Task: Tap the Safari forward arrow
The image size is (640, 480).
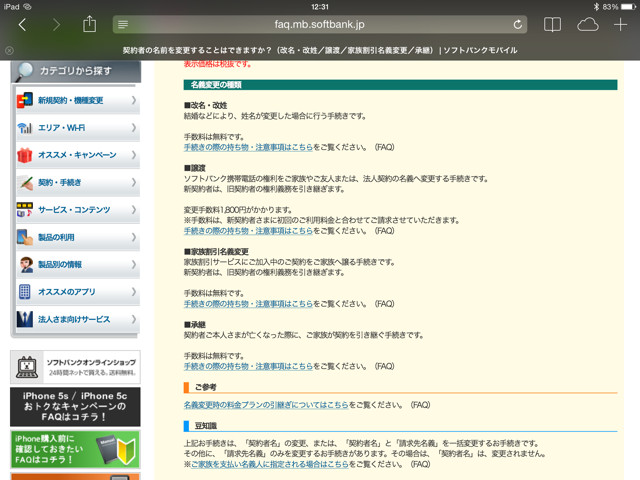Action: click(x=56, y=25)
